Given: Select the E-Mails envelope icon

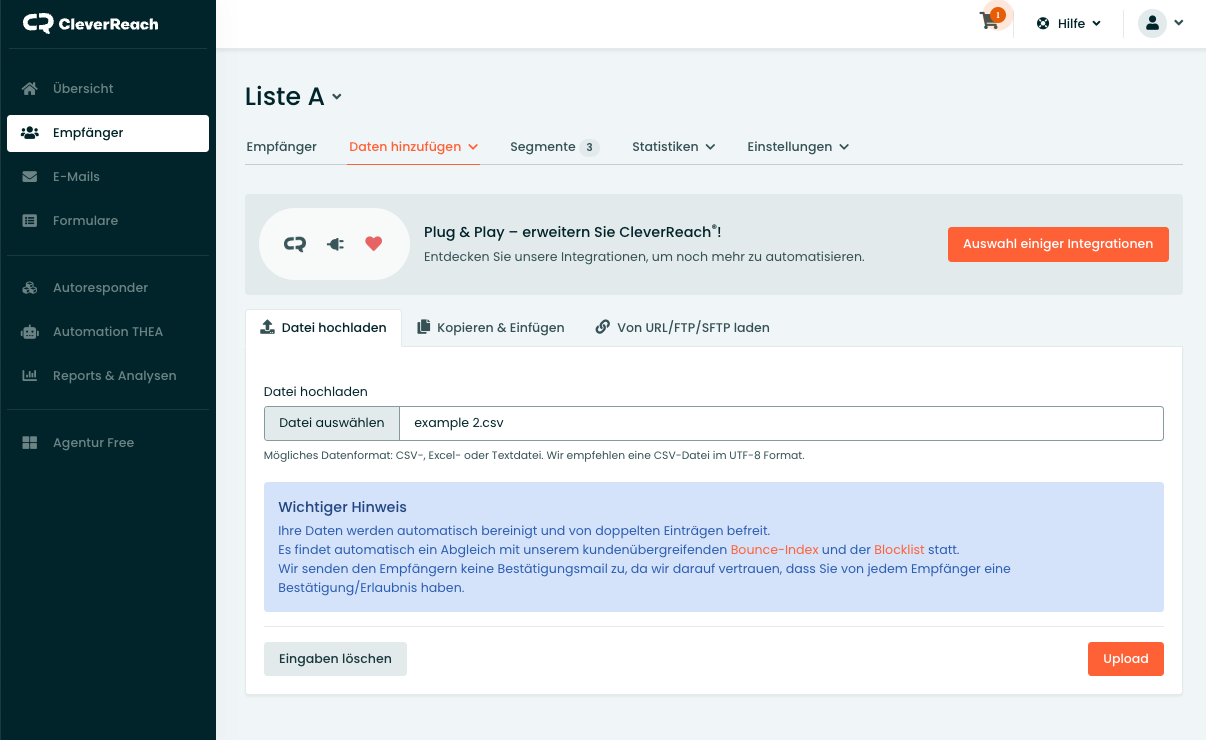Looking at the screenshot, I should [30, 177].
